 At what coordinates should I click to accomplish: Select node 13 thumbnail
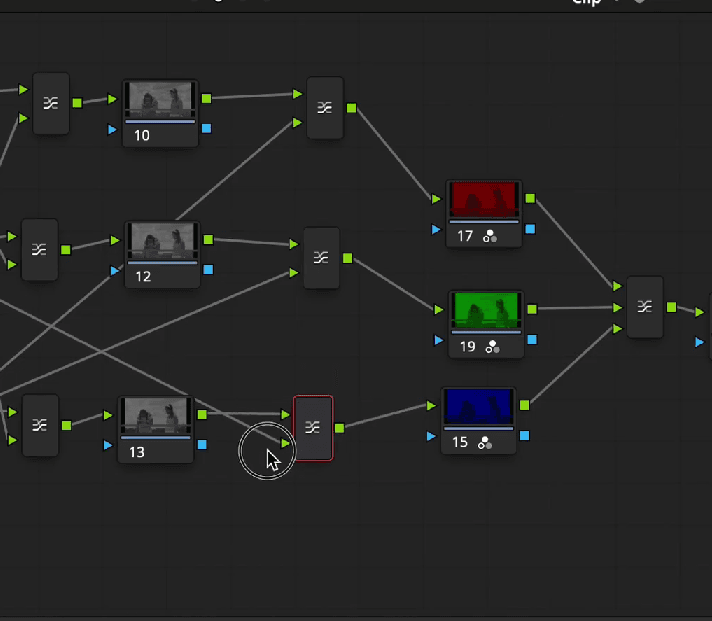pyautogui.click(x=156, y=416)
